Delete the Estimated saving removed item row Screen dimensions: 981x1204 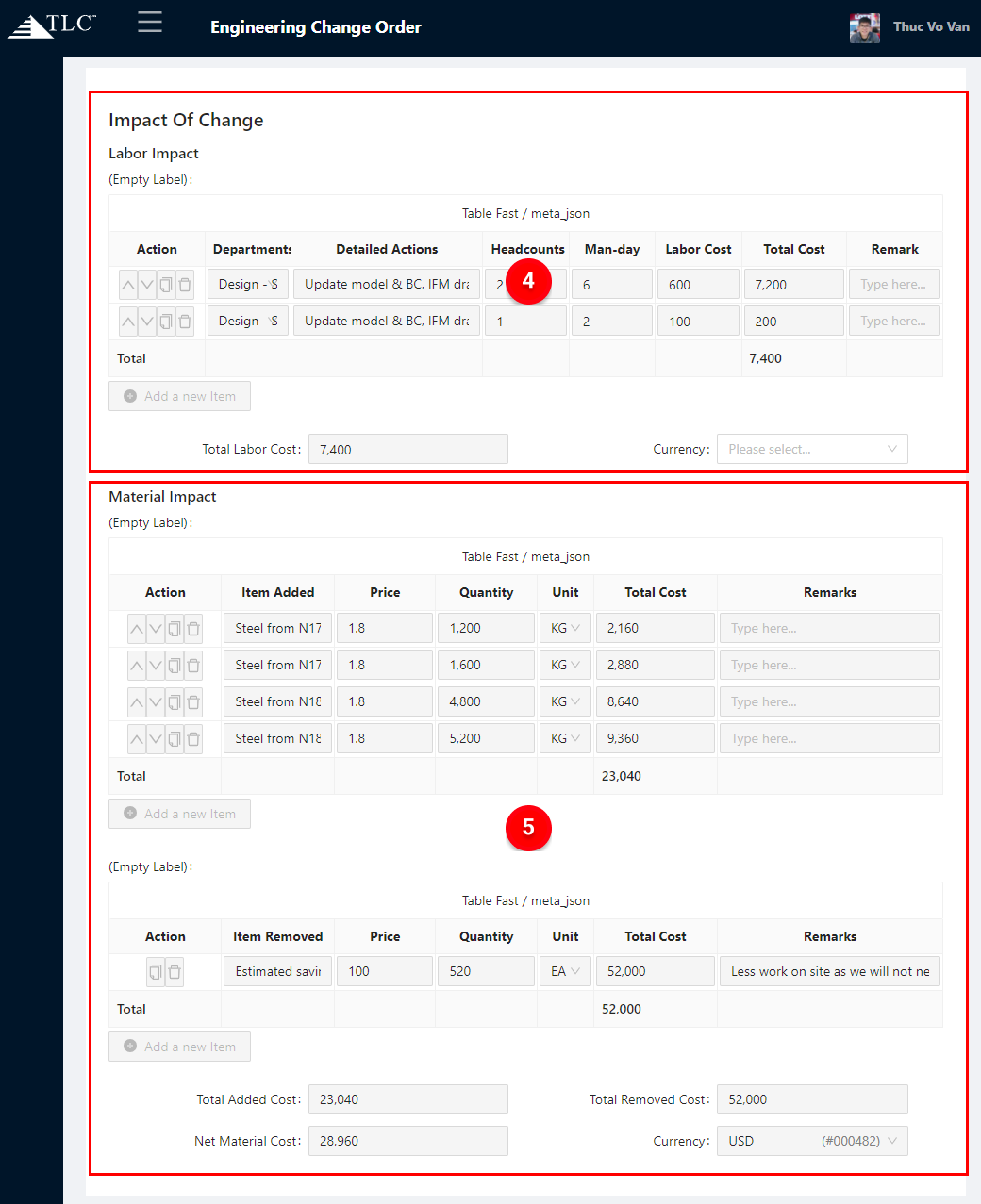[175, 972]
